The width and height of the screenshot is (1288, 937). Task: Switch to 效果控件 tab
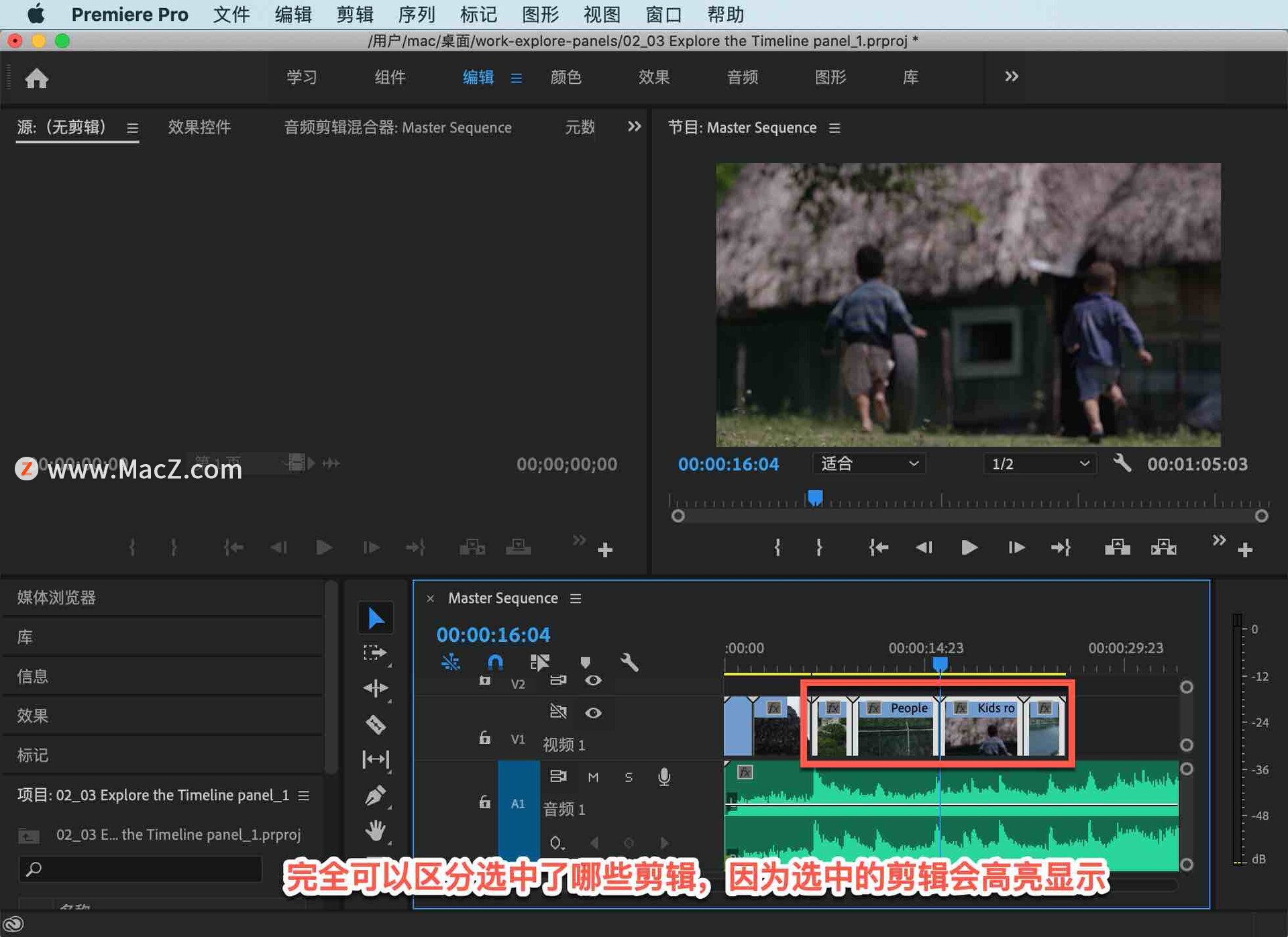199,127
